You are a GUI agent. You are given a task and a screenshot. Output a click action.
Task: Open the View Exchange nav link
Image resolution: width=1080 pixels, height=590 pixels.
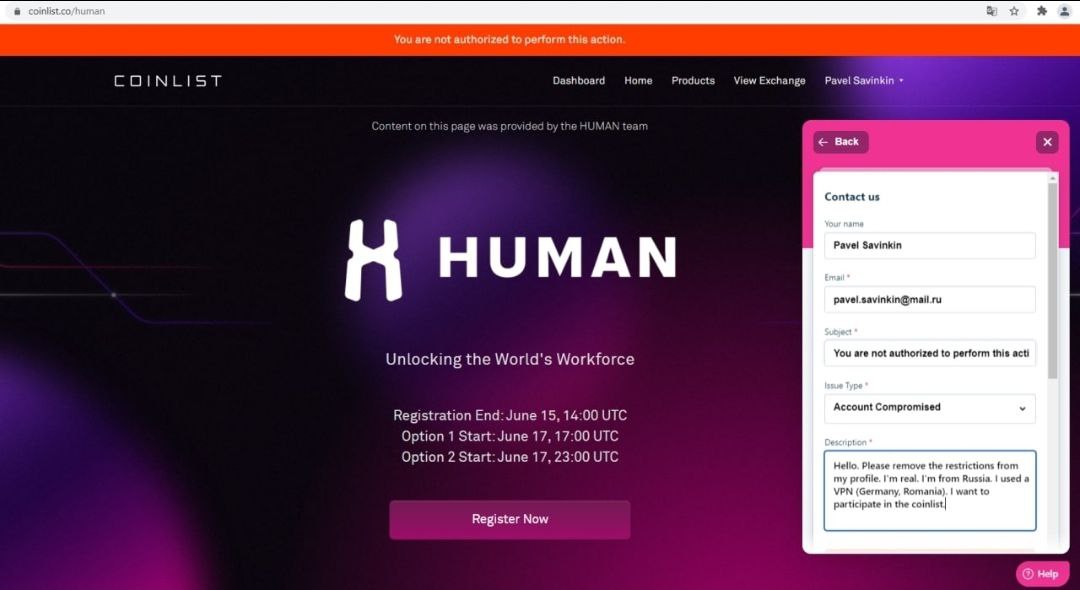pyautogui.click(x=769, y=81)
